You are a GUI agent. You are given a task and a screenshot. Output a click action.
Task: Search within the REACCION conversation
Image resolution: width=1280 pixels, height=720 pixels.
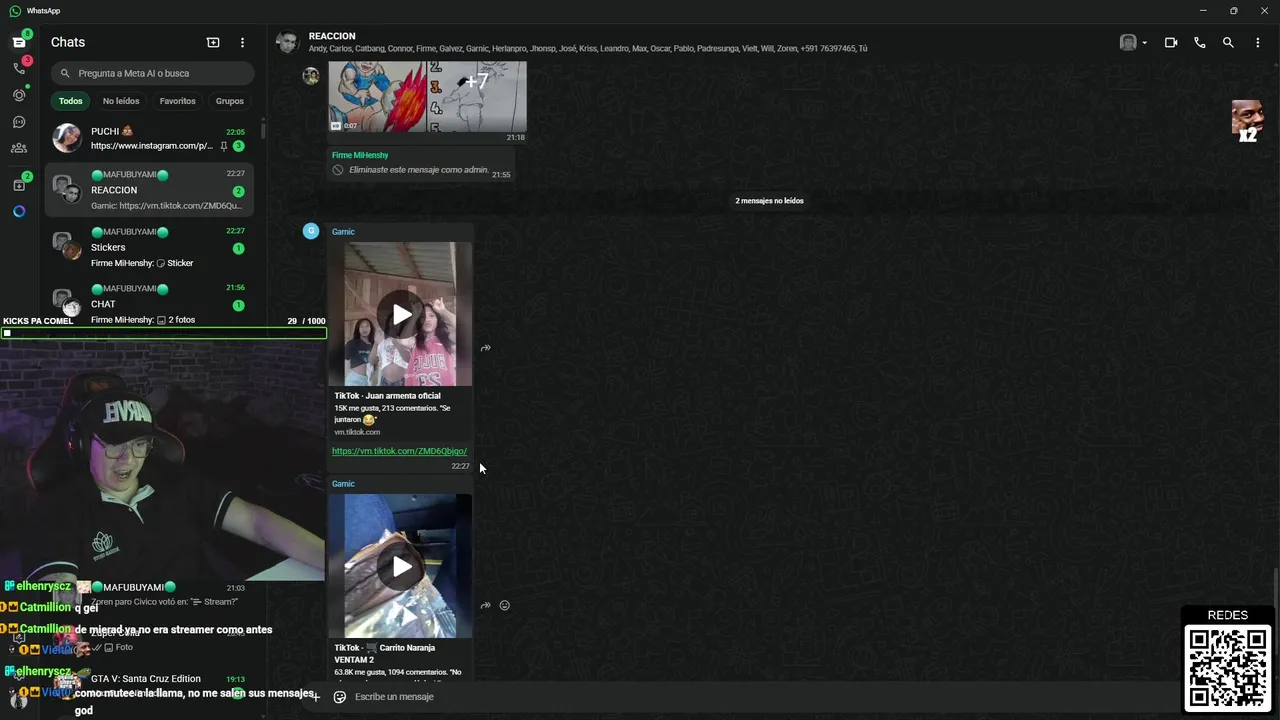[x=1228, y=42]
